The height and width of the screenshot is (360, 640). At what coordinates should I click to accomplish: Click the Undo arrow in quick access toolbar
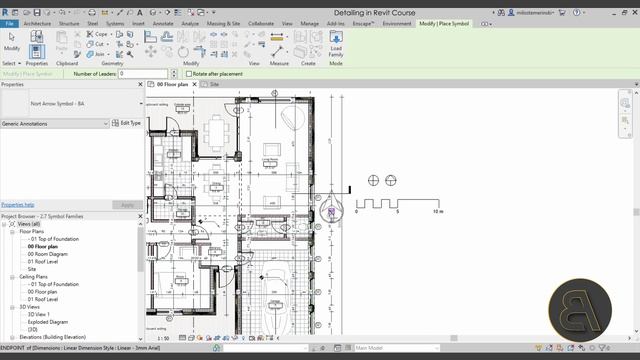[x=62, y=13]
